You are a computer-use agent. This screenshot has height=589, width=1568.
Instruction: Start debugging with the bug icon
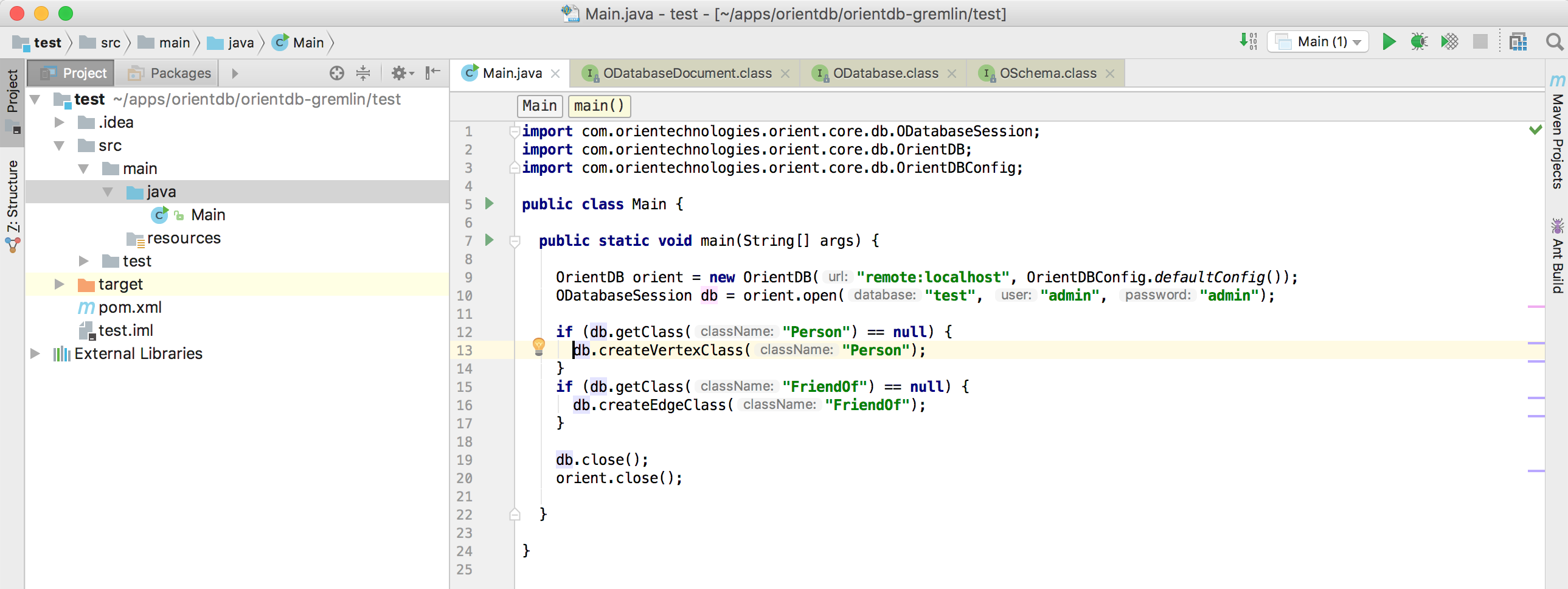click(1419, 41)
